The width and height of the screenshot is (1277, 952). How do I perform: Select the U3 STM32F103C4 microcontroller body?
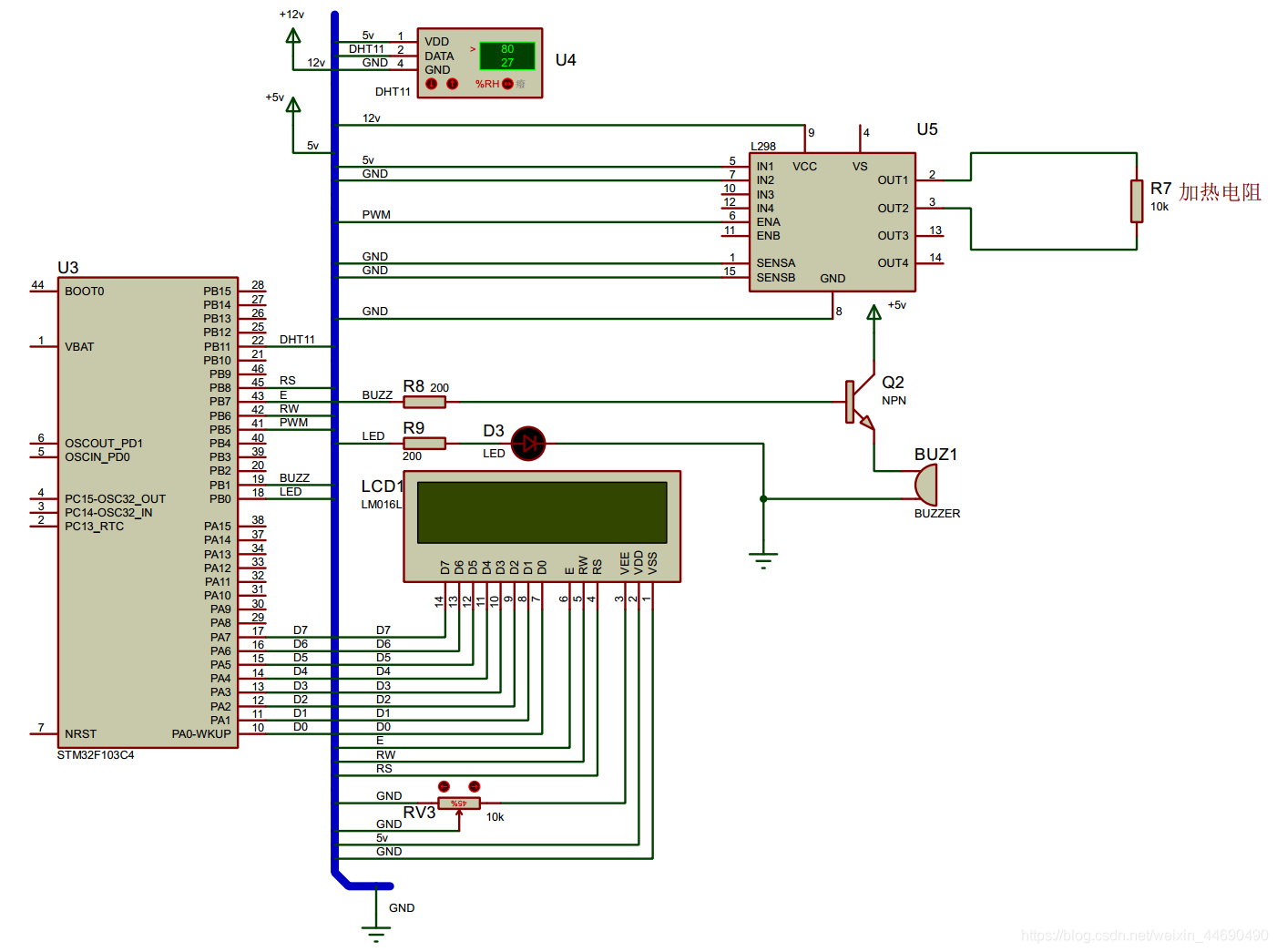point(148,512)
